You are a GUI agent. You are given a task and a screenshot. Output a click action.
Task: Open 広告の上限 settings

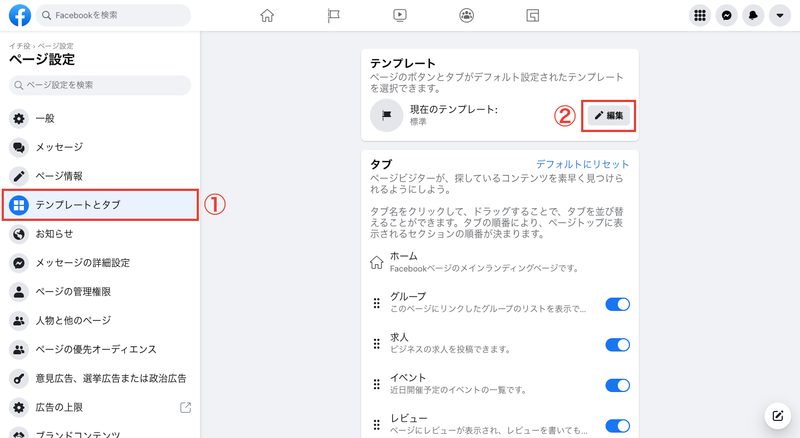[x=100, y=407]
